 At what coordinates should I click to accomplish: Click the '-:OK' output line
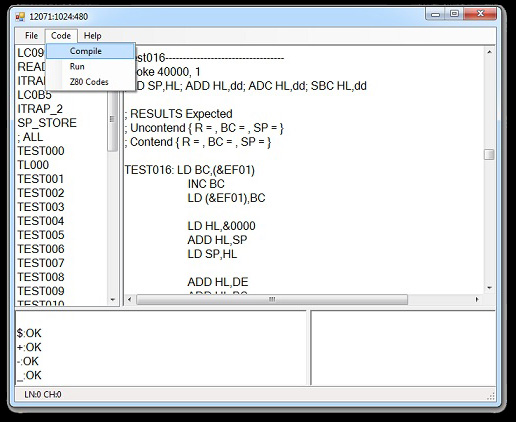click(x=28, y=361)
